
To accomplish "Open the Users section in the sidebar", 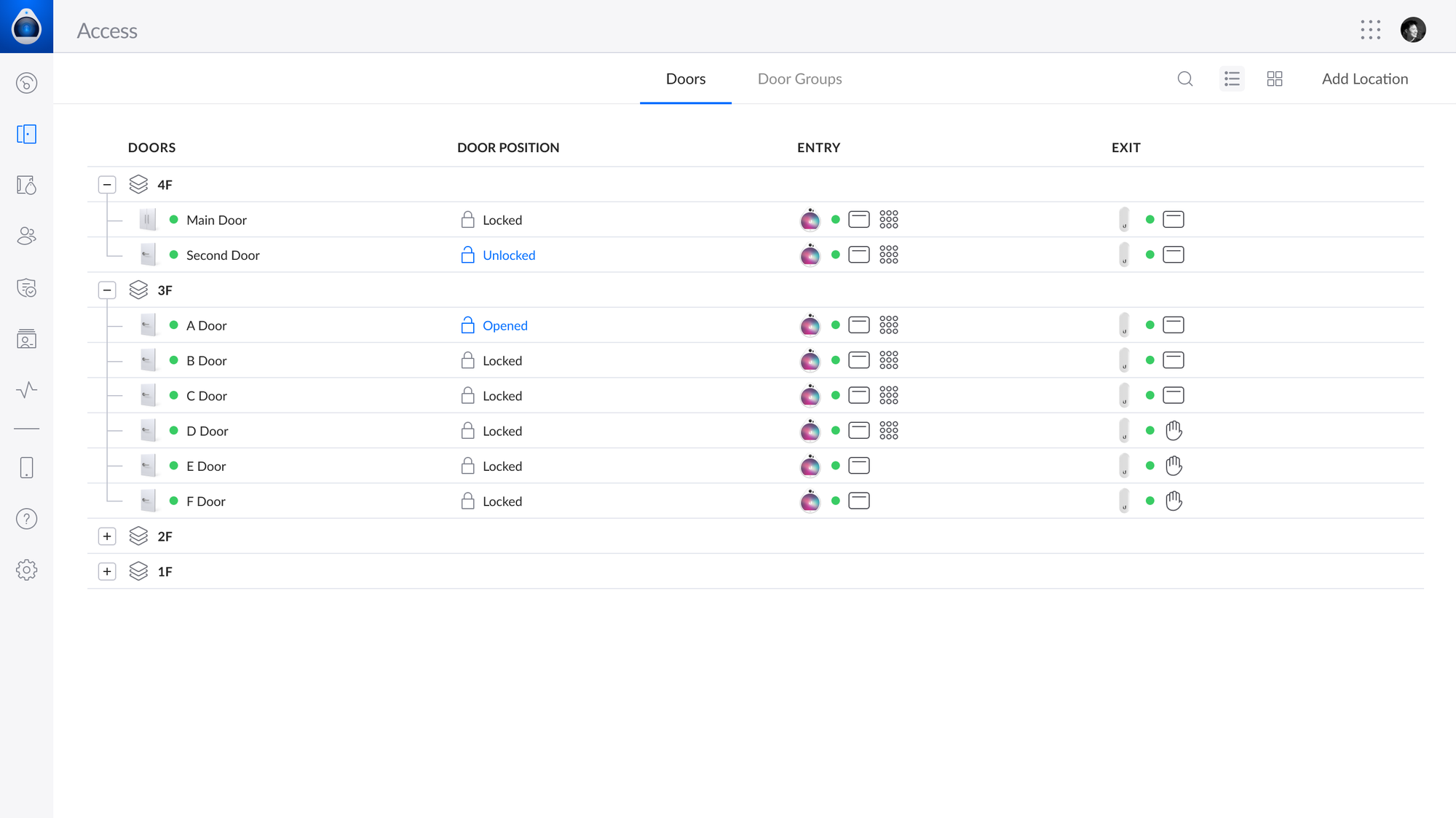I will click(x=27, y=236).
